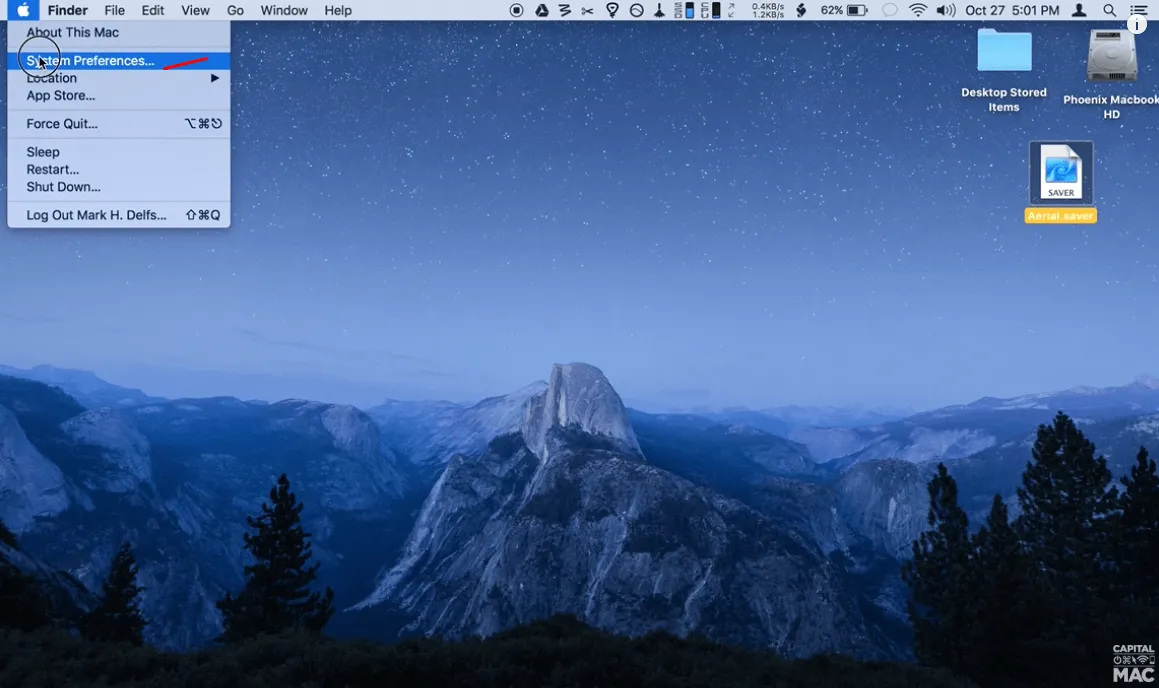
Task: Click the speech bubble menu bar icon
Action: click(890, 10)
